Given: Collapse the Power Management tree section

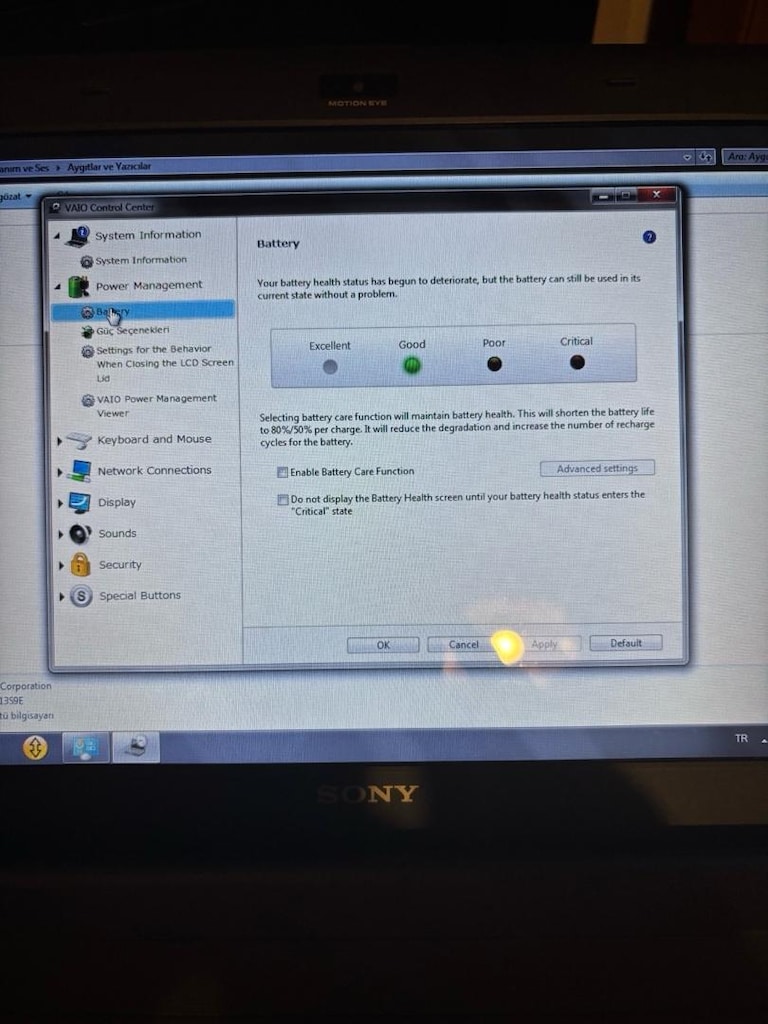Looking at the screenshot, I should pos(57,287).
